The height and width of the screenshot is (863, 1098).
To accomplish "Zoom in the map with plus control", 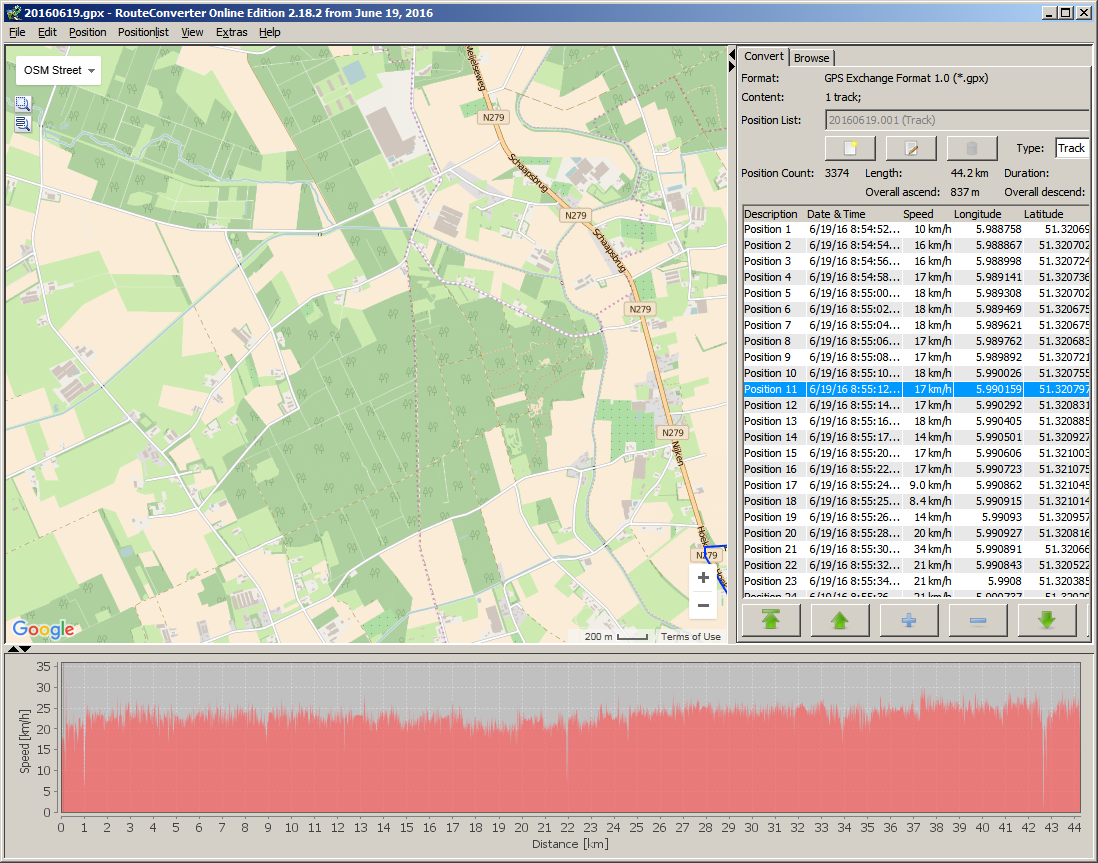I will coord(703,578).
